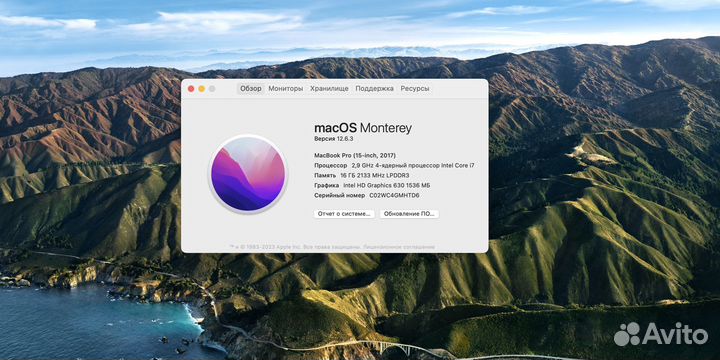
Task: Click the macOS Monterey title text
Action: [363, 128]
